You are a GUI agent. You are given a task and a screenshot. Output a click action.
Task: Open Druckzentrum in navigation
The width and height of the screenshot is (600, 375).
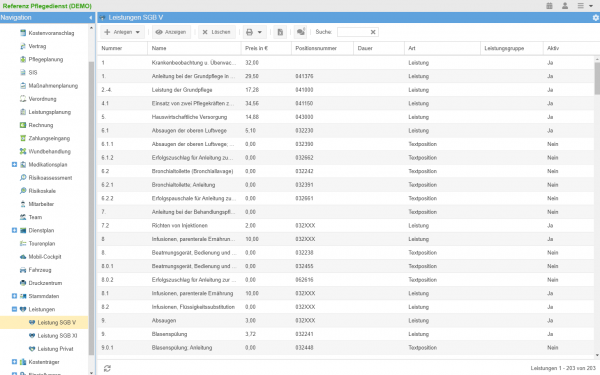pyautogui.click(x=41, y=283)
